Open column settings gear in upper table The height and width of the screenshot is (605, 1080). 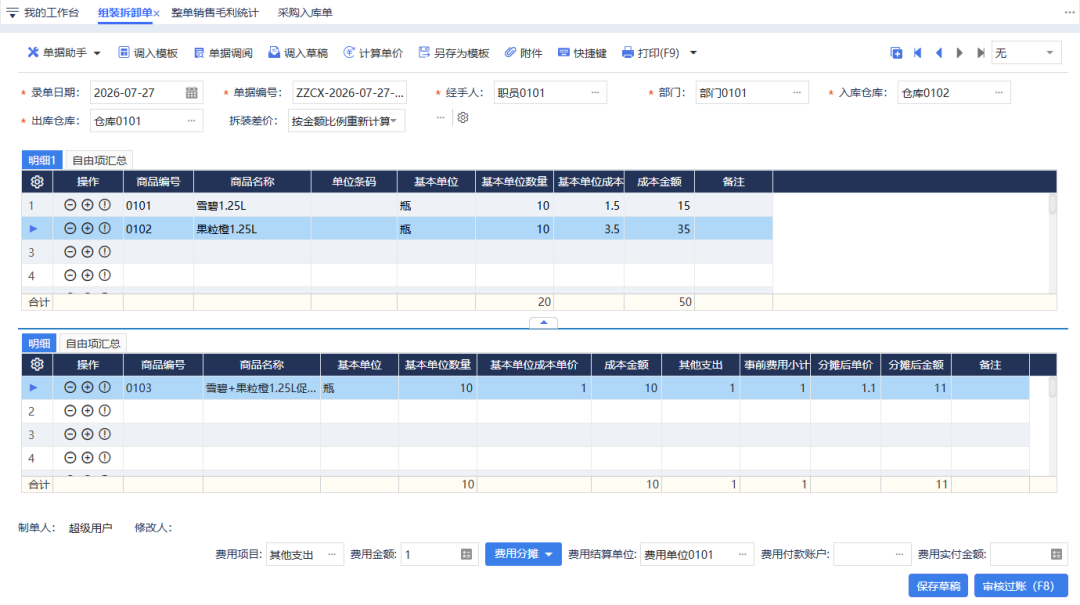pos(37,181)
